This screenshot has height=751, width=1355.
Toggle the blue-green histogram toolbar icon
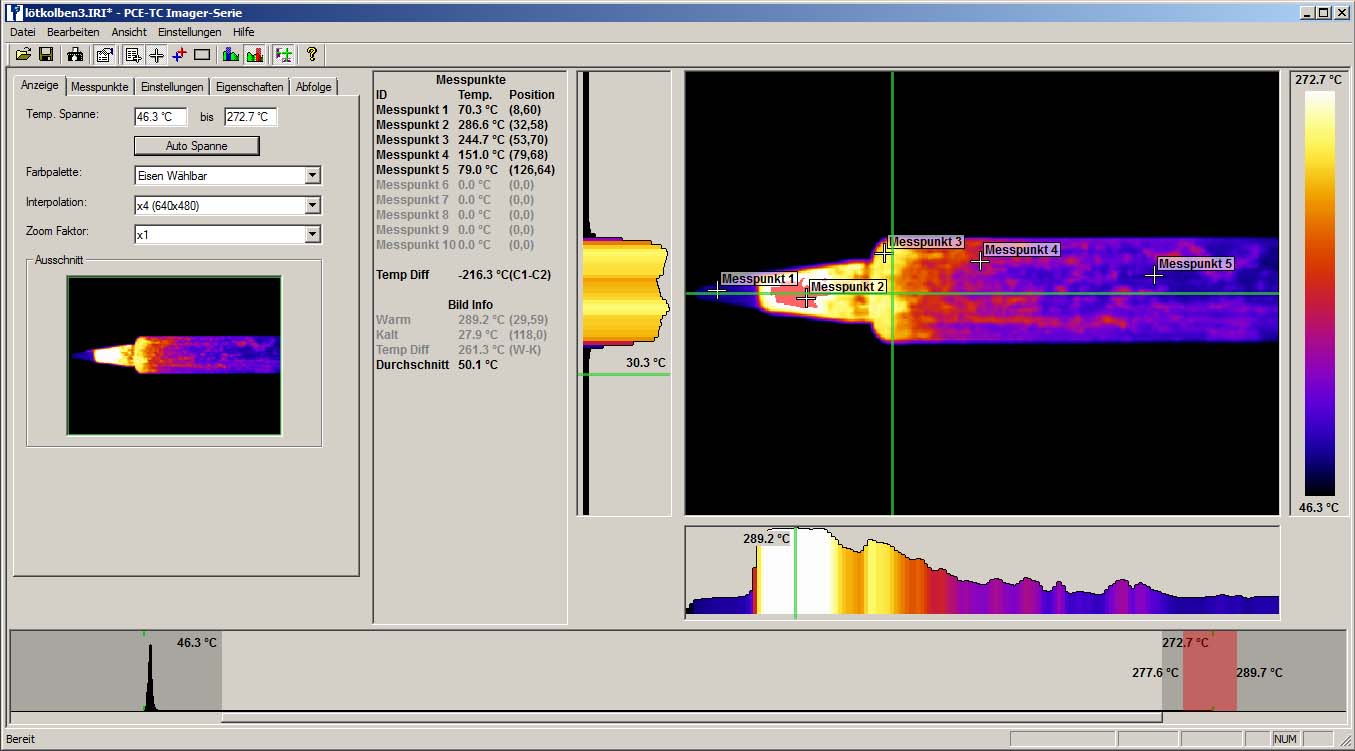pos(231,54)
